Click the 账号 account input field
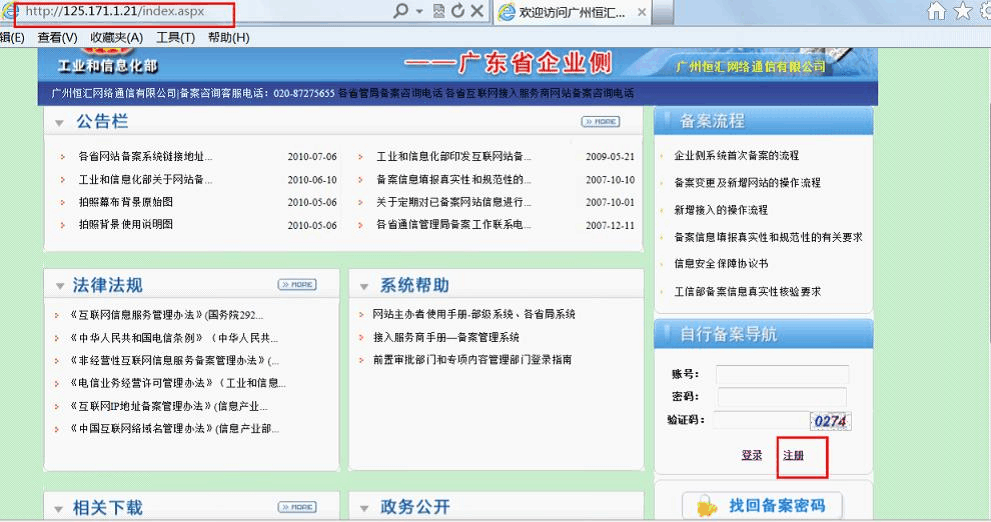 782,374
